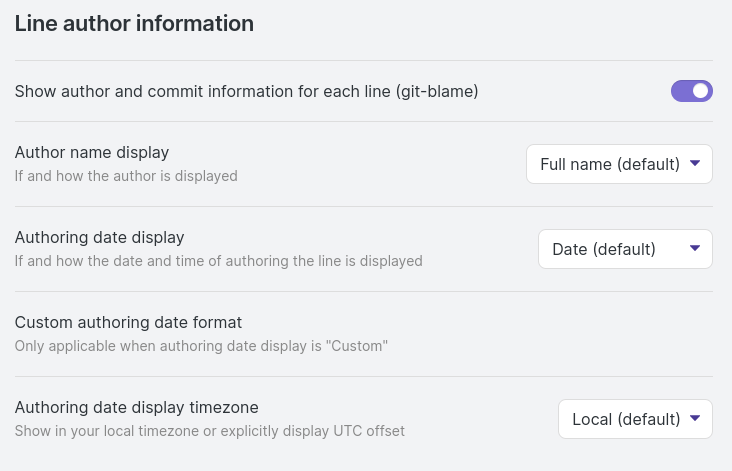The image size is (732, 471).
Task: Click the arrow icon in the authoring date dropdown
Action: pyautogui.click(x=696, y=248)
